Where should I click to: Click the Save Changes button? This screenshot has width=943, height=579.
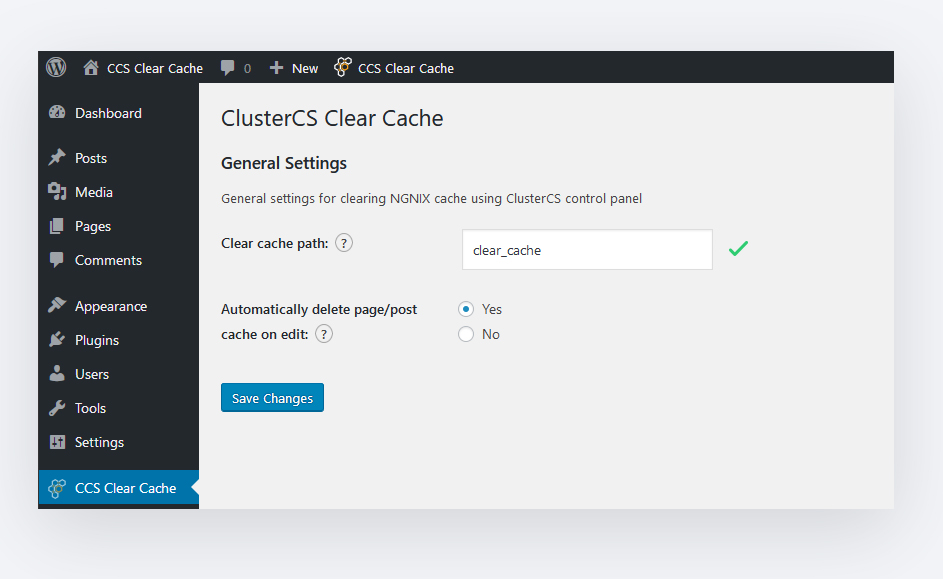point(272,397)
